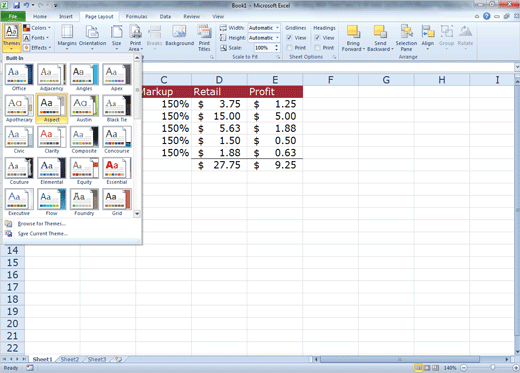Open the Margins dropdown

tap(67, 38)
